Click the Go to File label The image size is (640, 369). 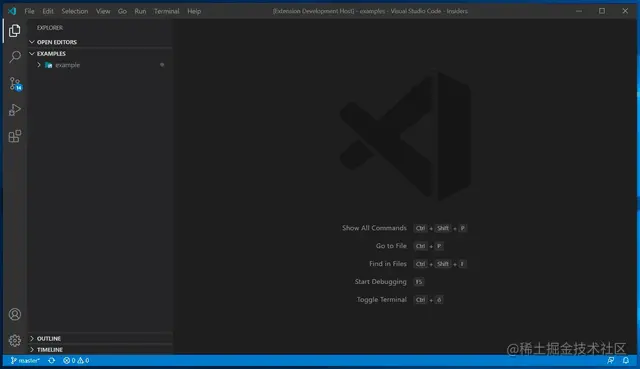pos(391,246)
